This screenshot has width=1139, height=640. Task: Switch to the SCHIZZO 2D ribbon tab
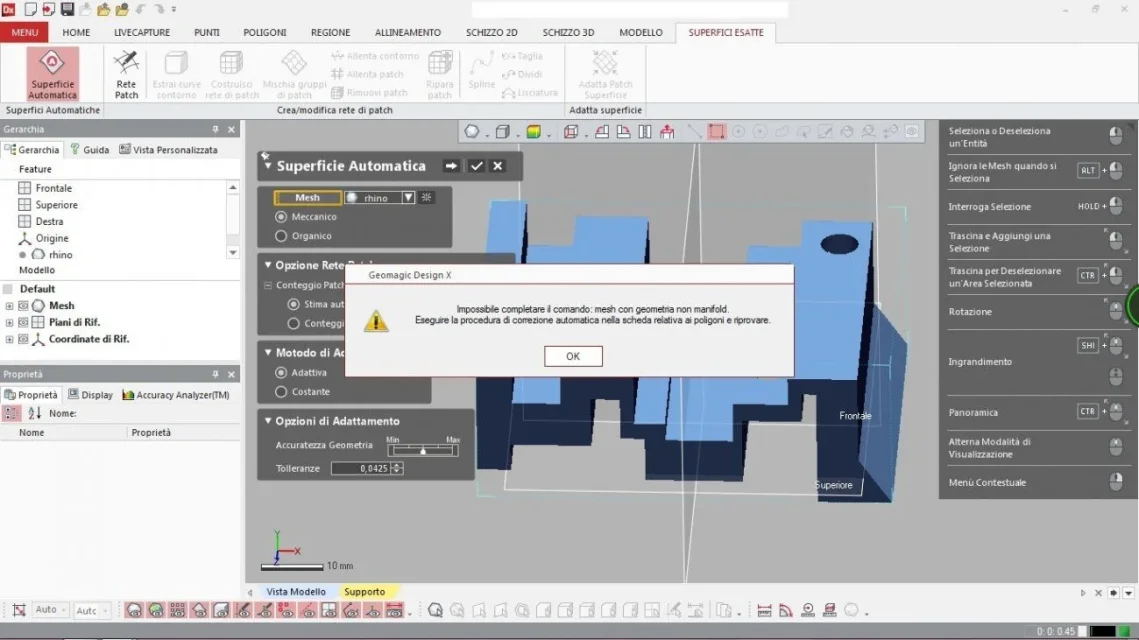pos(492,33)
